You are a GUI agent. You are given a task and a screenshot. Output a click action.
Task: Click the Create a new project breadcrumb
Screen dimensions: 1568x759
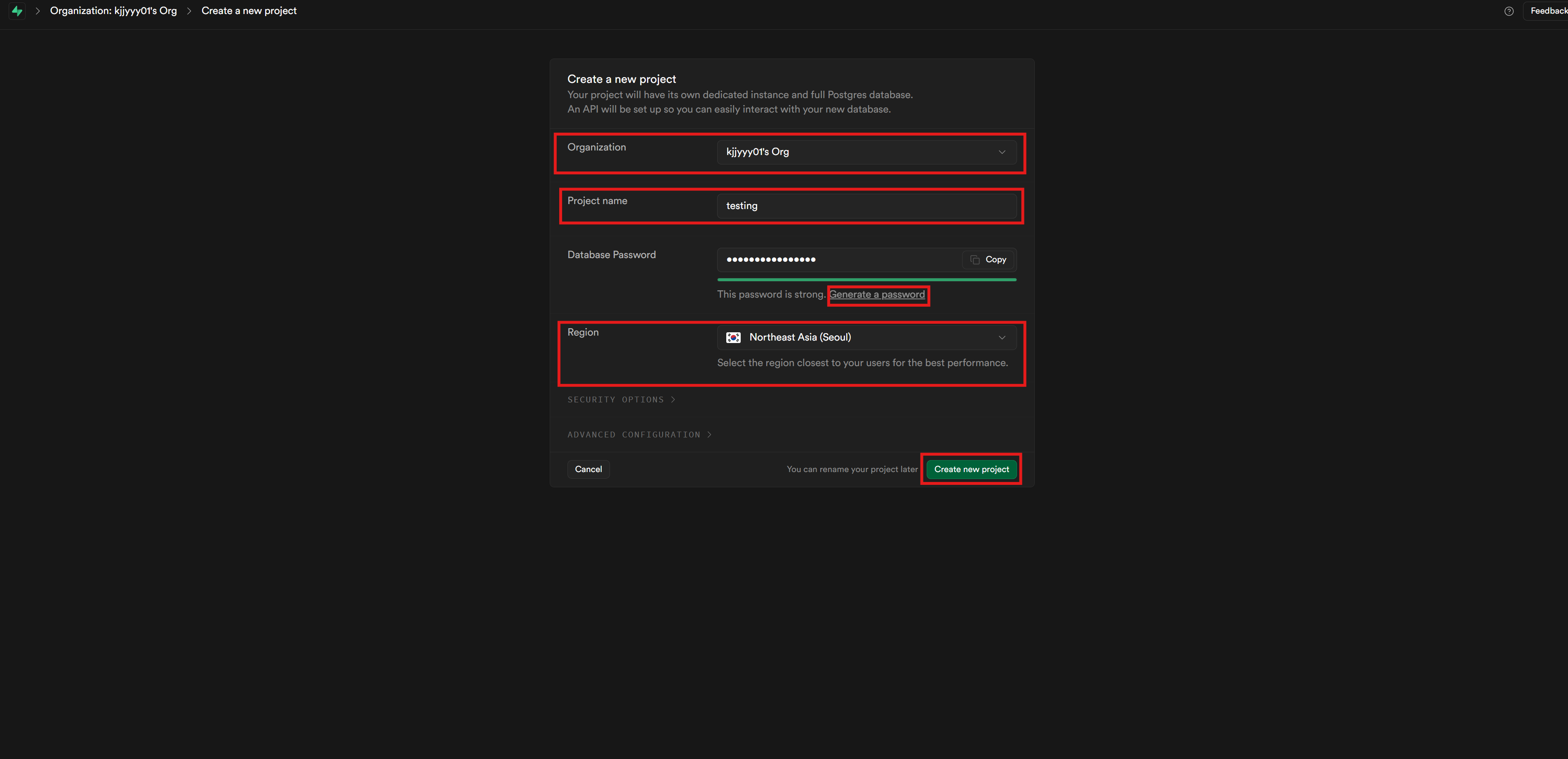pos(249,11)
